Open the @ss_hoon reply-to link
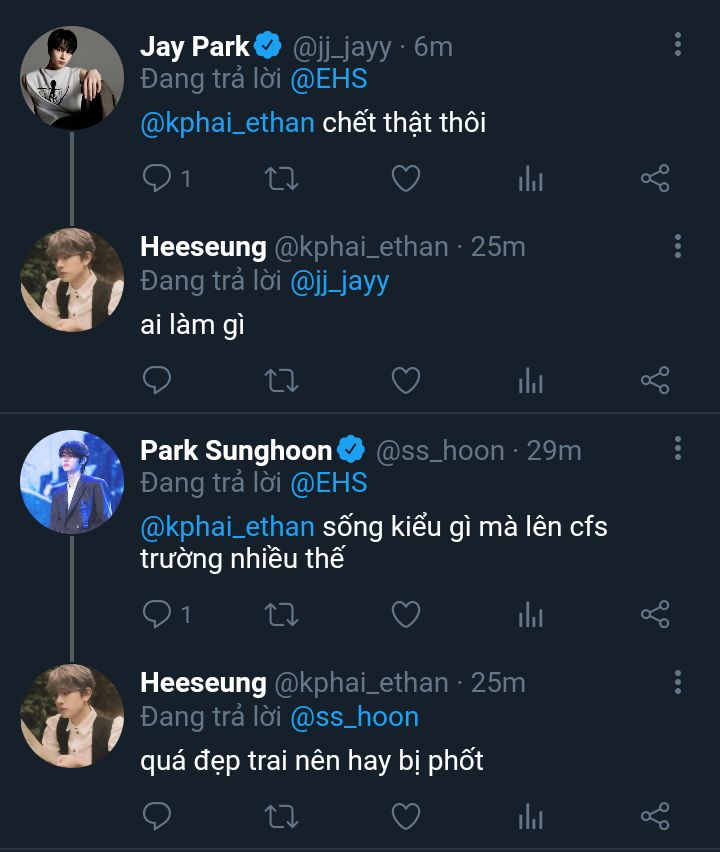Viewport: 720px width, 852px height. [x=354, y=717]
